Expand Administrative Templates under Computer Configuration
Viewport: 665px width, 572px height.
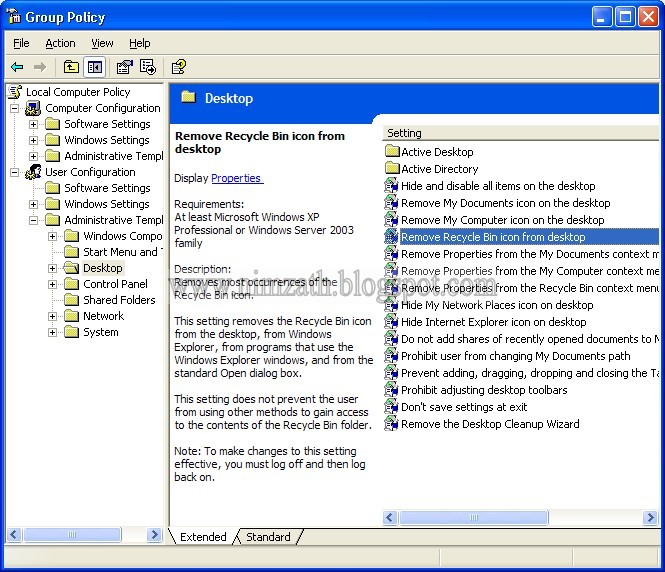(x=34, y=156)
